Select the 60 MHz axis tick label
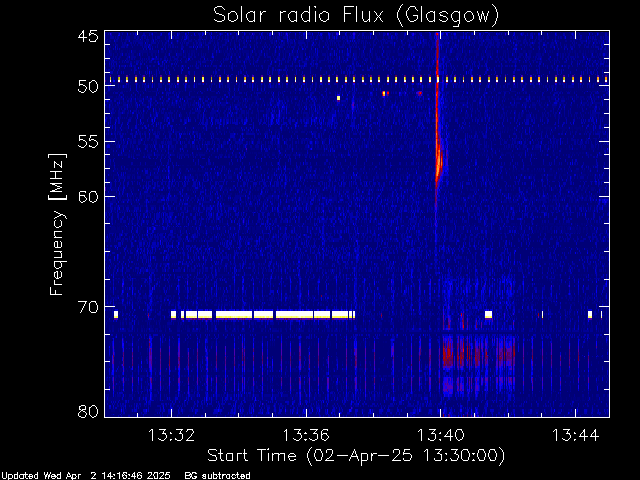 [x=88, y=197]
